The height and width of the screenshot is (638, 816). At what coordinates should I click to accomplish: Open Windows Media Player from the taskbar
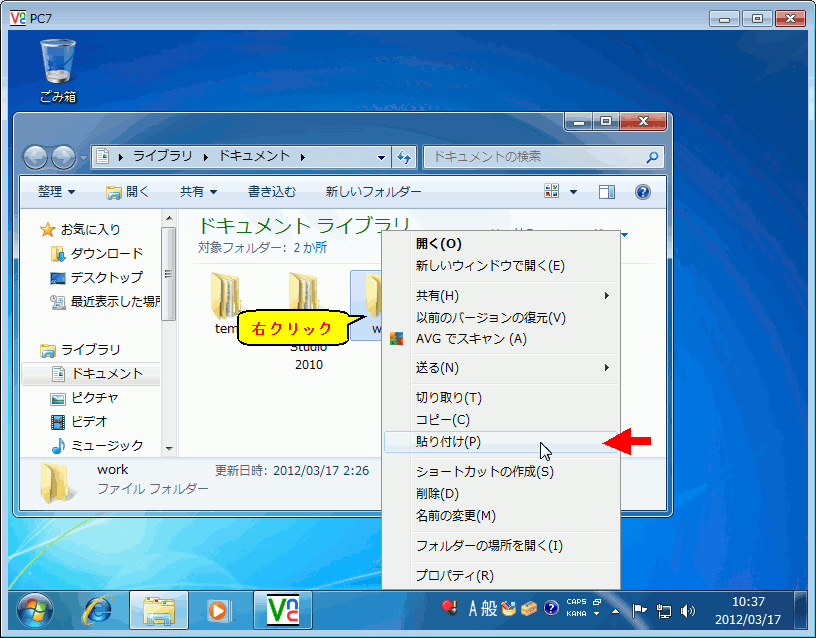coord(221,610)
